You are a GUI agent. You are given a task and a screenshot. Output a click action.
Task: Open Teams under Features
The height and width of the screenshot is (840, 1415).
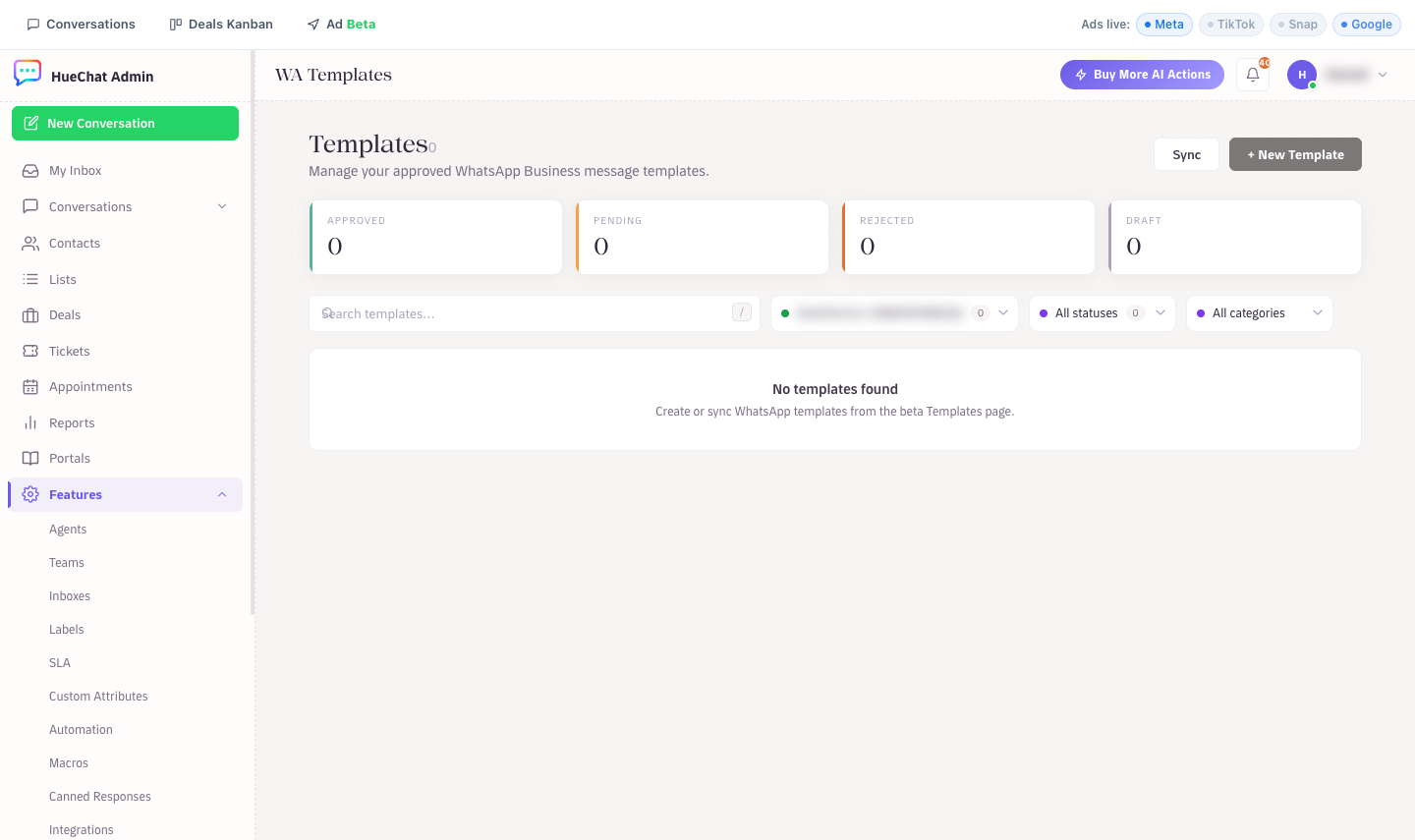pyautogui.click(x=67, y=563)
